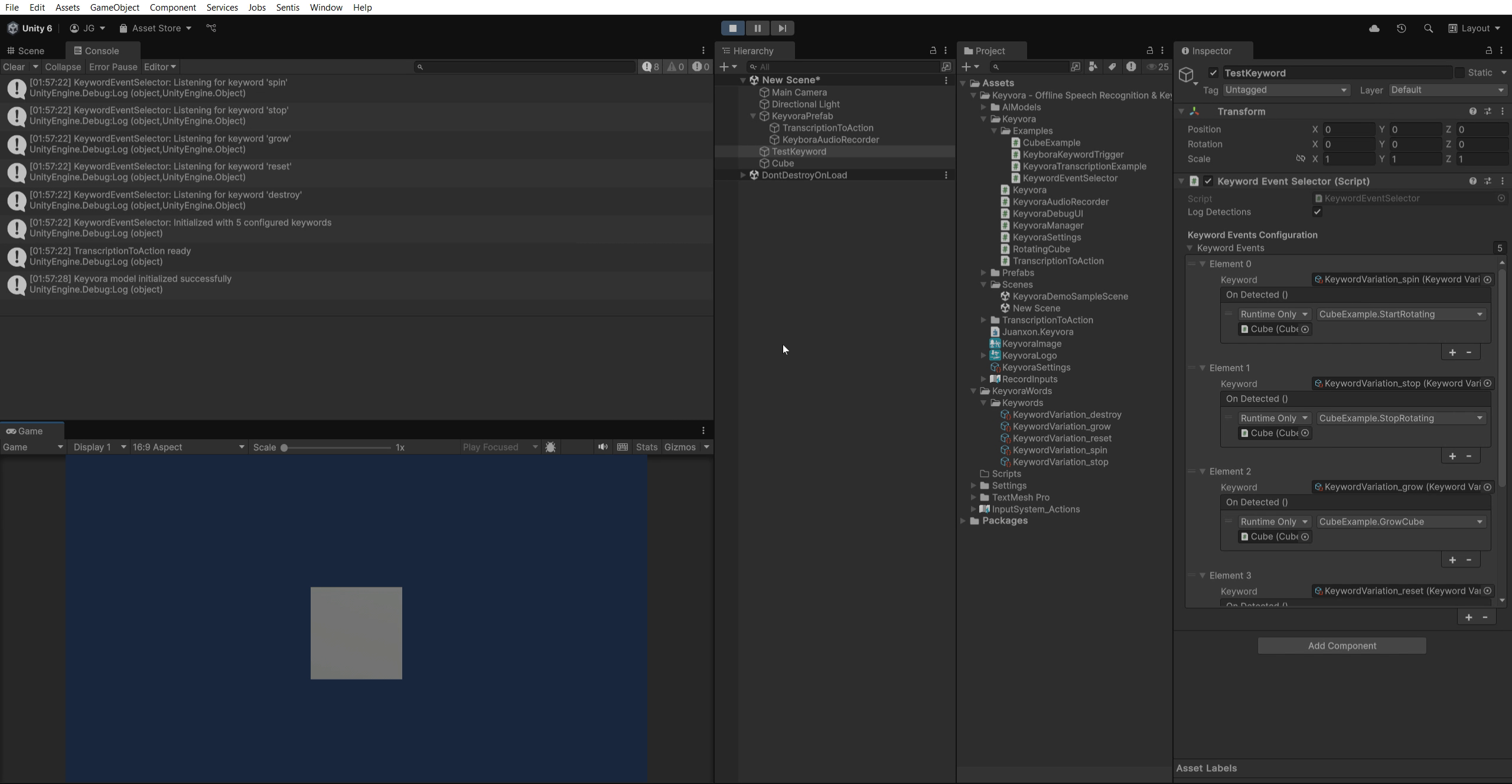Toggle Error Pause in Console

[x=113, y=67]
